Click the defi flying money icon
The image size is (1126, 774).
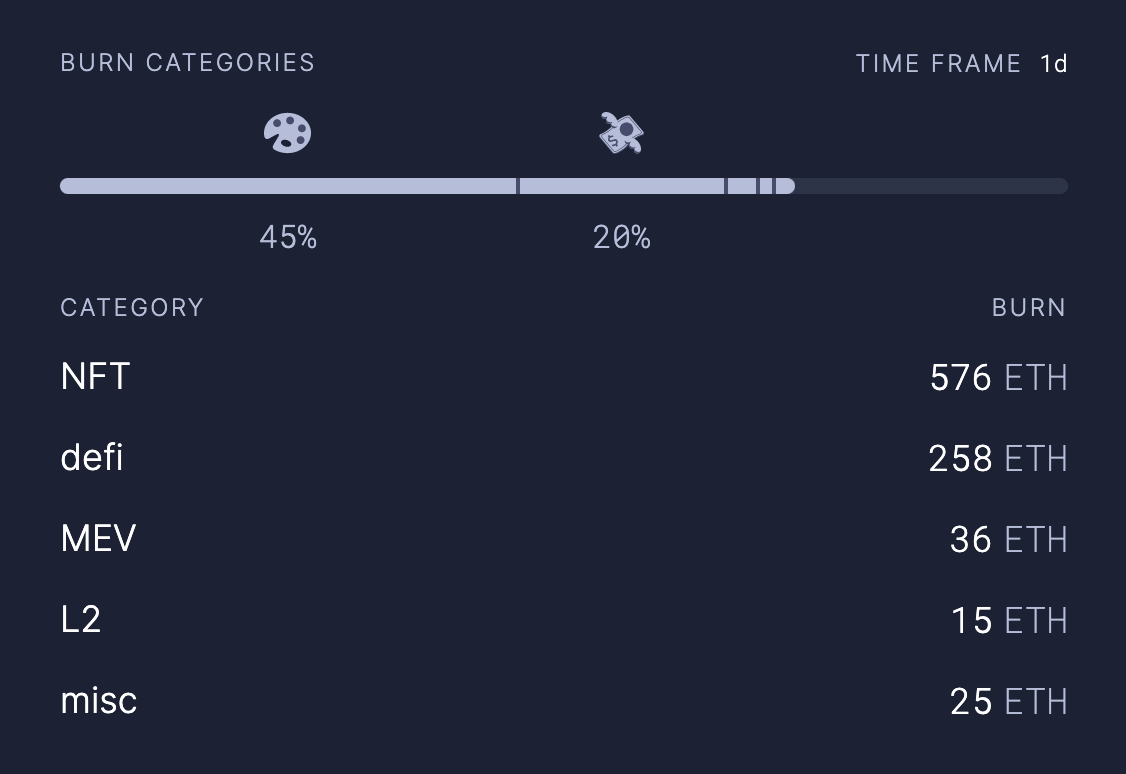point(621,133)
